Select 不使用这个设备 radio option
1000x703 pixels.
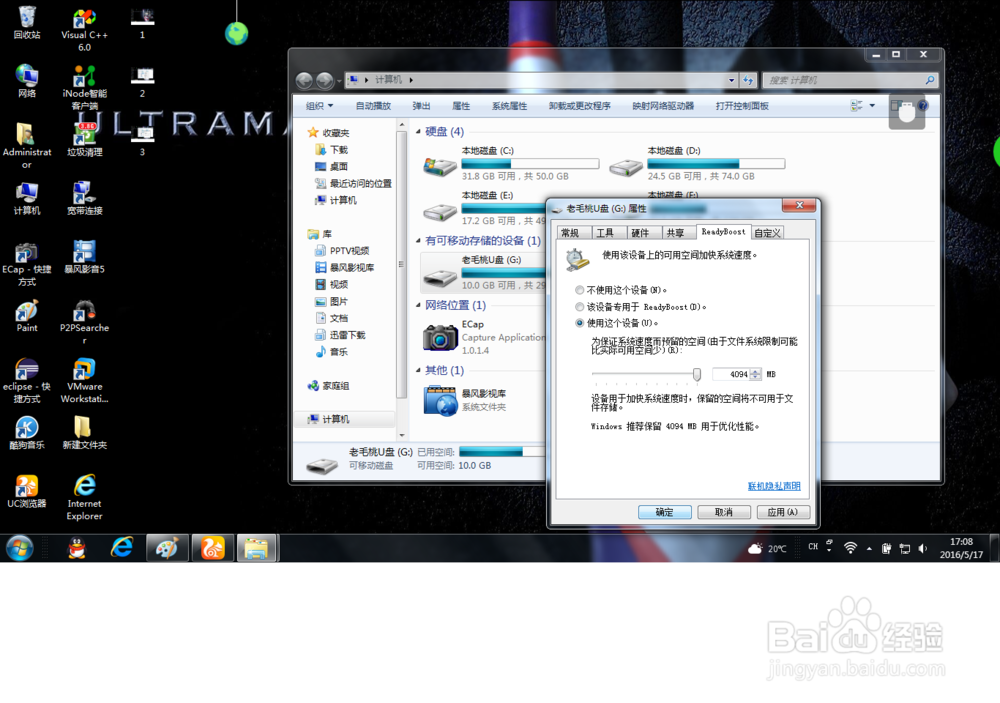coord(580,290)
